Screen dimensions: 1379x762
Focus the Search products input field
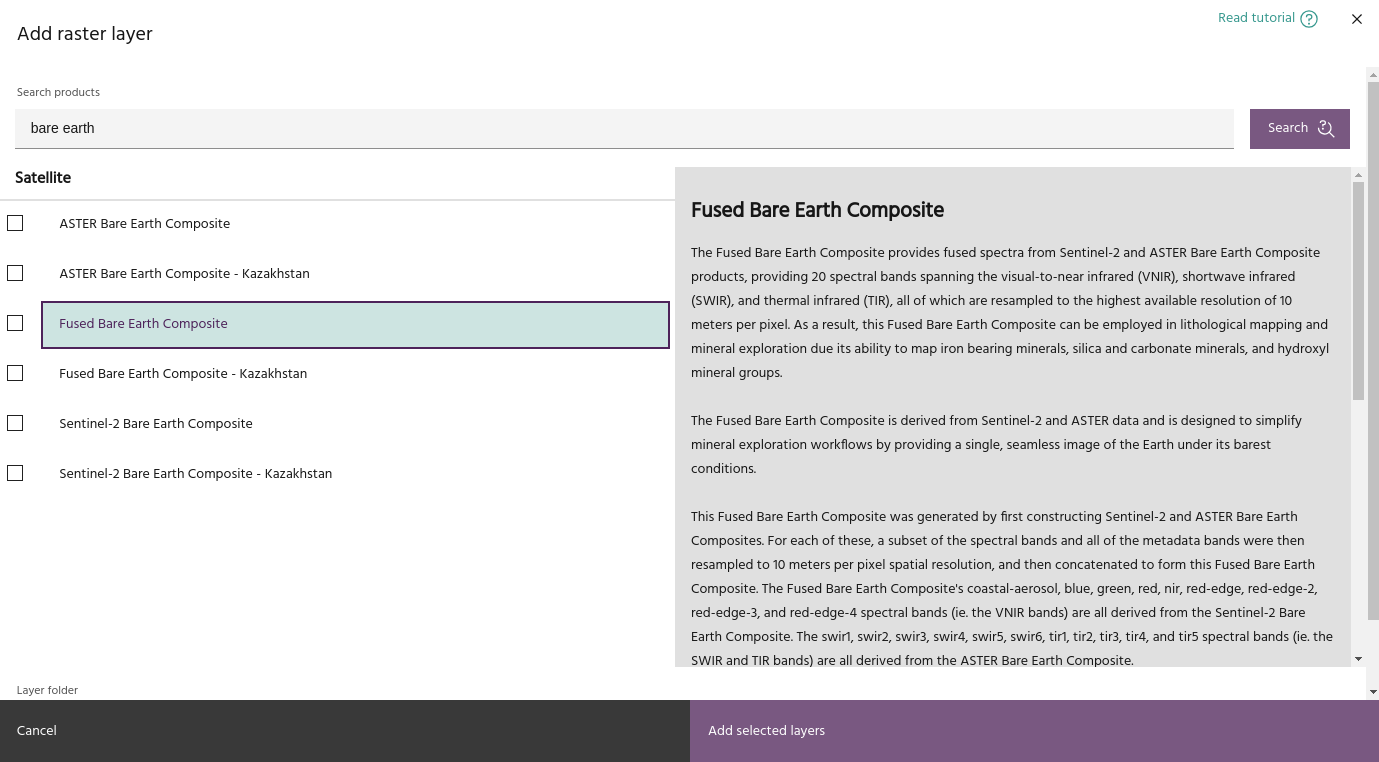click(x=624, y=128)
